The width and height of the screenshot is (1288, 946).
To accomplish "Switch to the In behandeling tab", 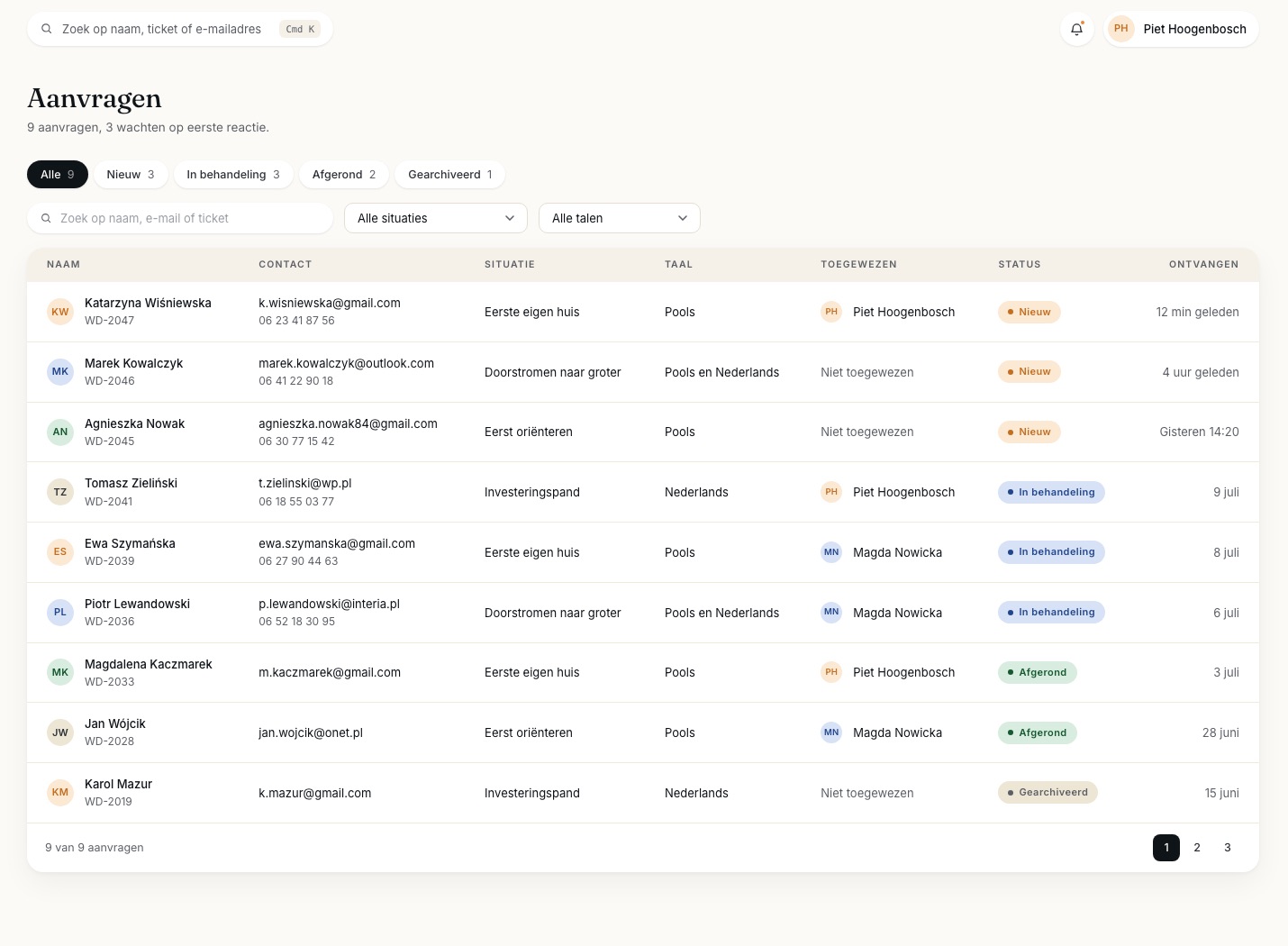I will tap(233, 175).
